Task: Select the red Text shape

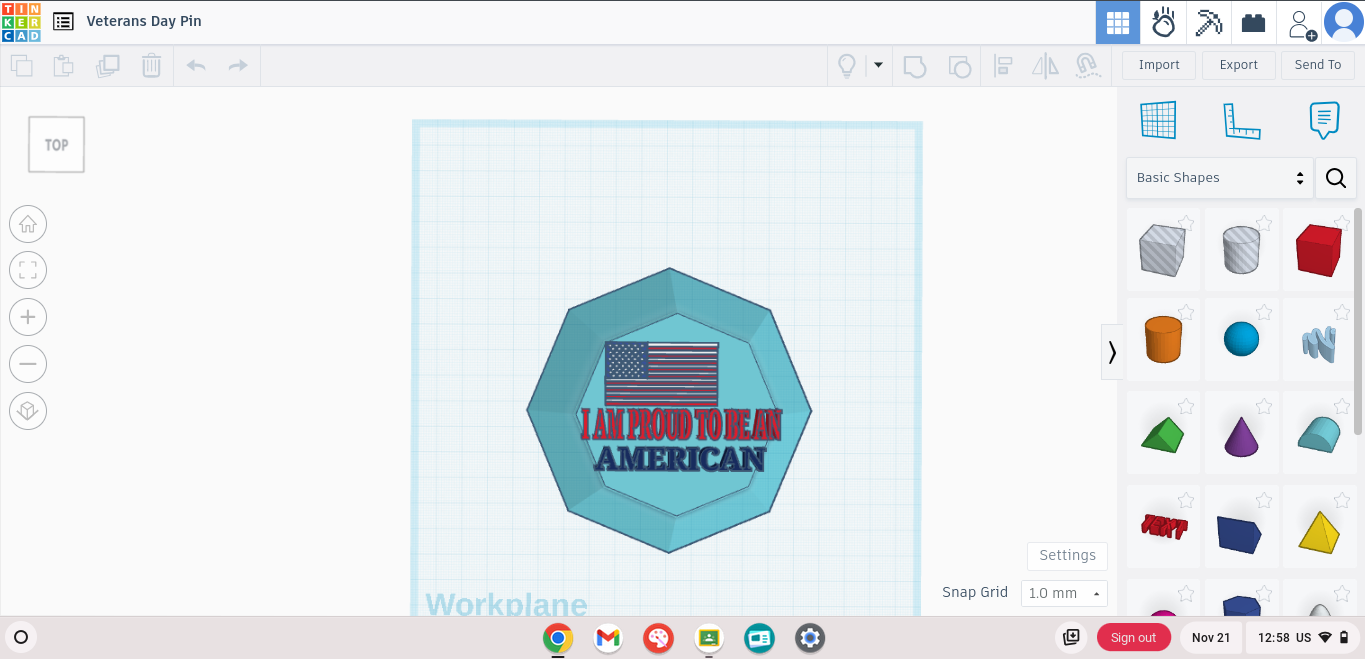Action: point(1162,527)
